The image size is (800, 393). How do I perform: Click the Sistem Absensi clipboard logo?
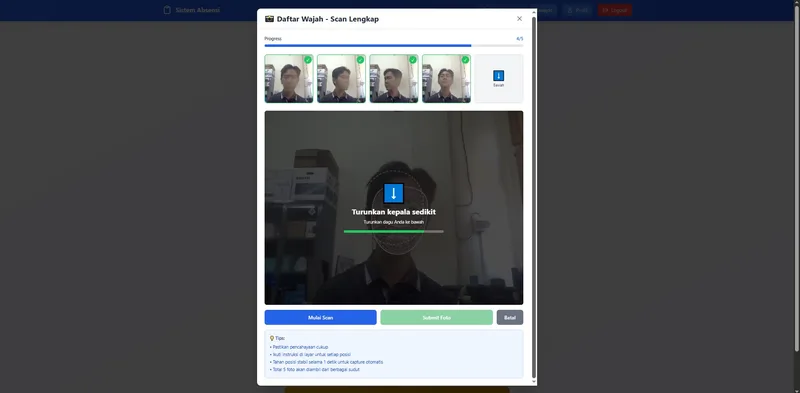pyautogui.click(x=167, y=10)
